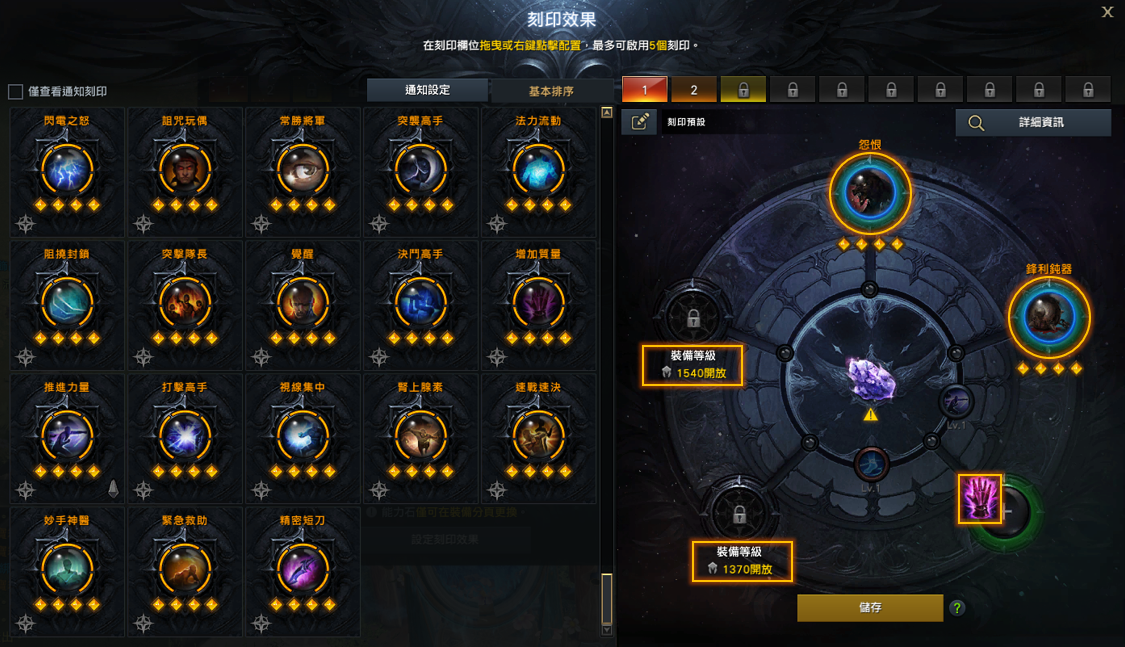Click the 儲存 save button
Viewport: 1125px width, 647px height.
point(870,608)
